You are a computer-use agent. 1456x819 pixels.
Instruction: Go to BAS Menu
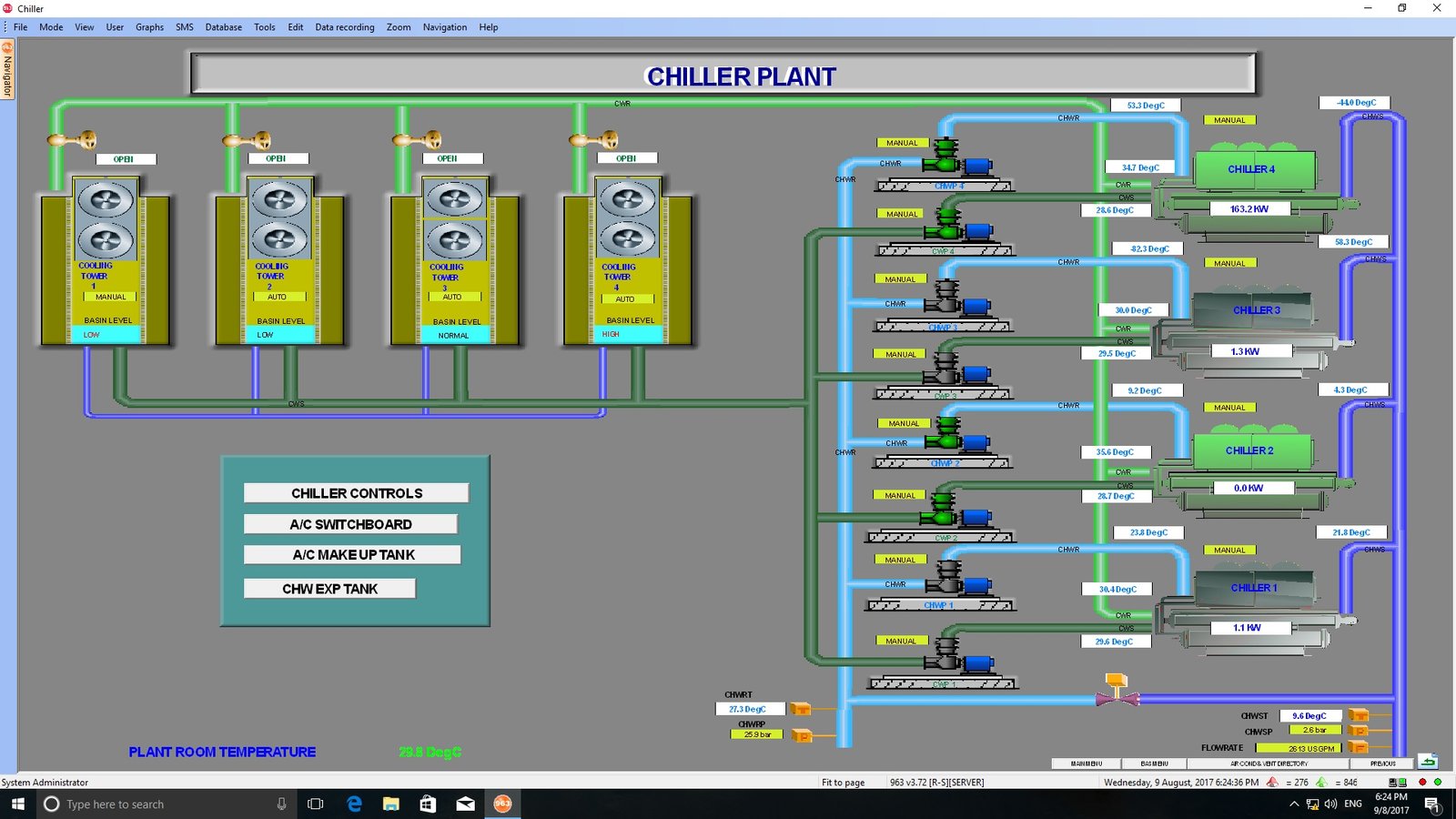[1154, 763]
